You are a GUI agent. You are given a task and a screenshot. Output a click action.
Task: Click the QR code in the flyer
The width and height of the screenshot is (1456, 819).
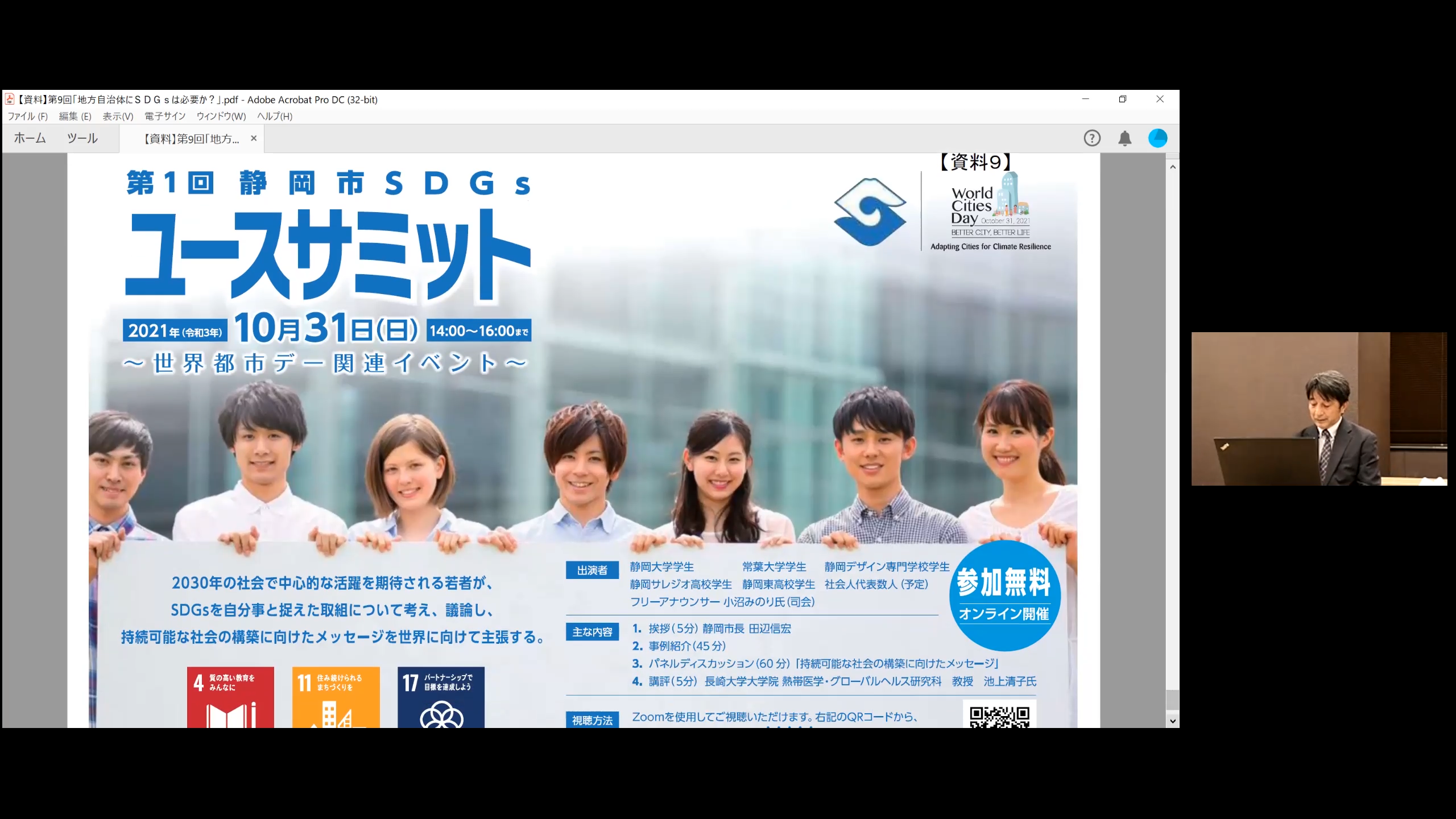tap(999, 715)
